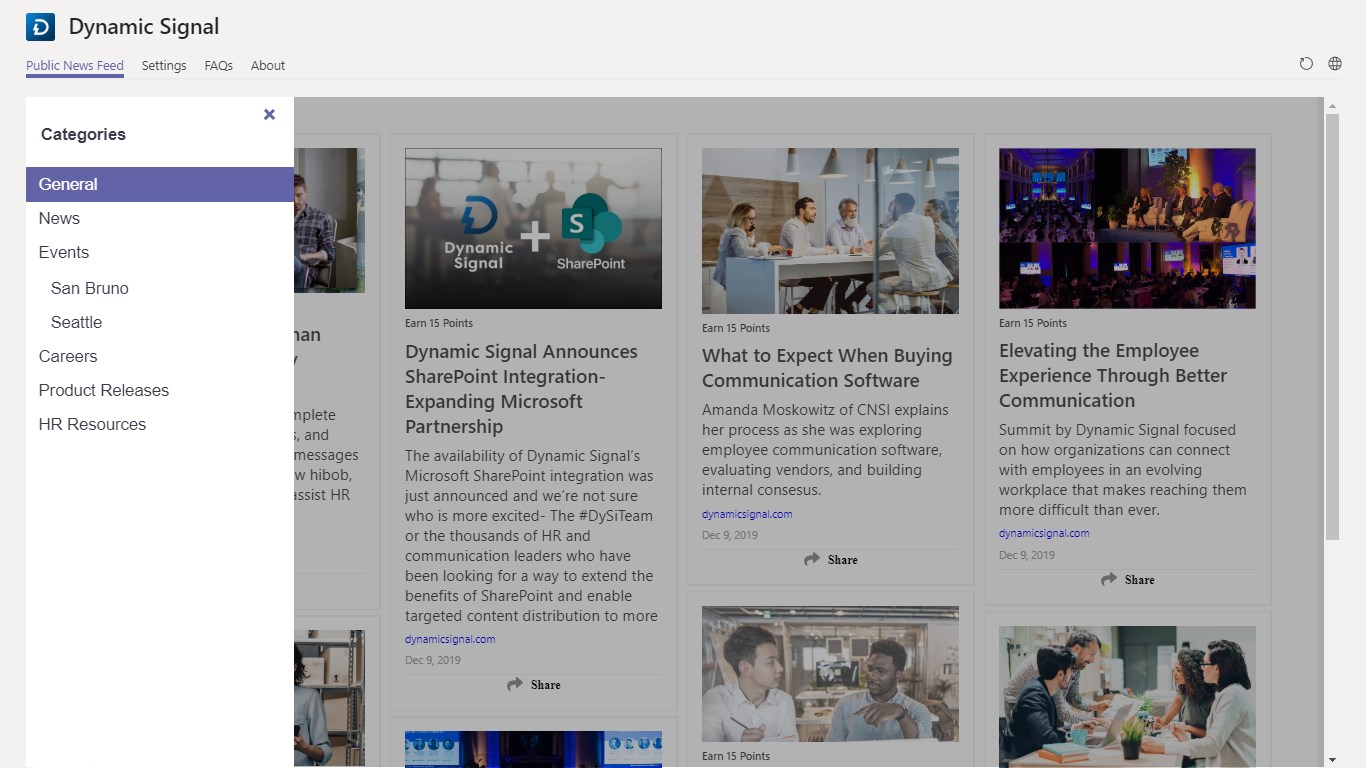Open the Dynamic Signal plus SharePoint thumbnail
This screenshot has width=1366, height=768.
[x=533, y=228]
